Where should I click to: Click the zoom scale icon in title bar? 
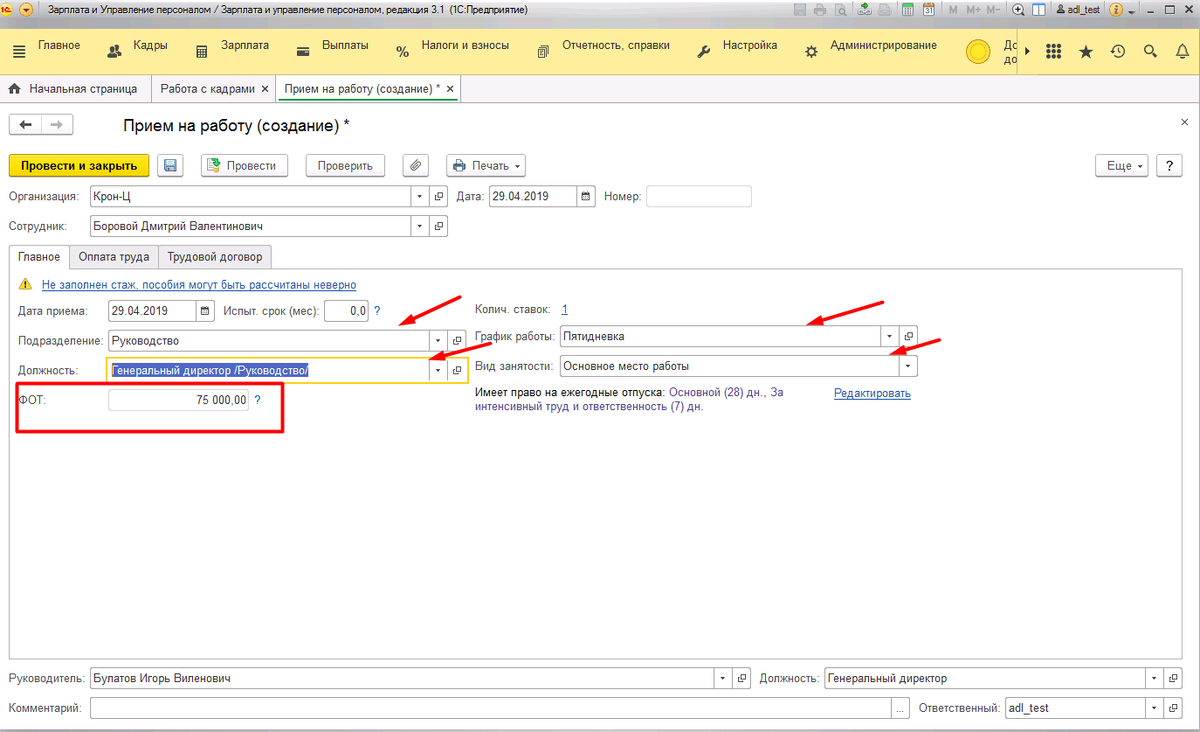coord(1018,10)
